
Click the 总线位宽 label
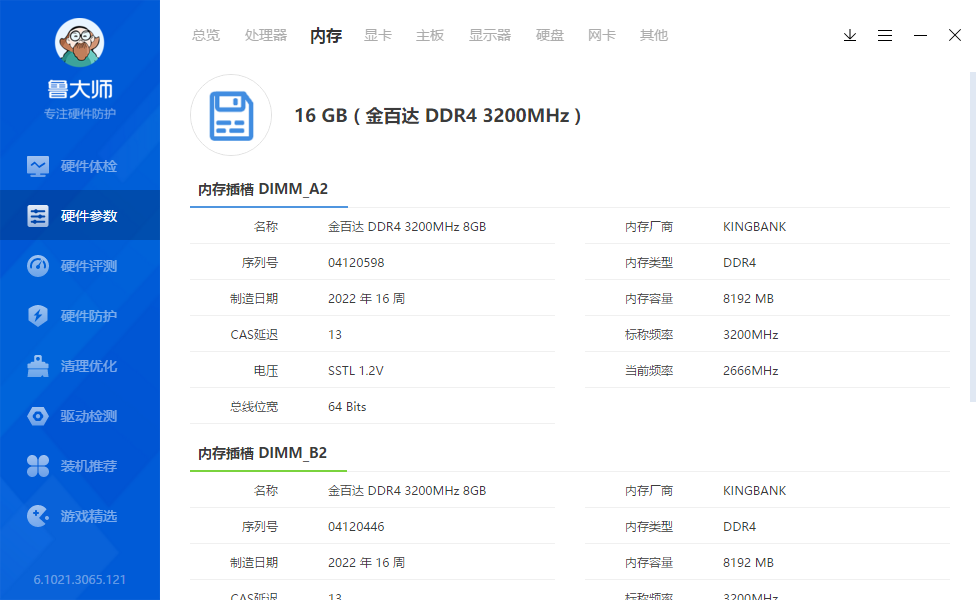pyautogui.click(x=254, y=407)
